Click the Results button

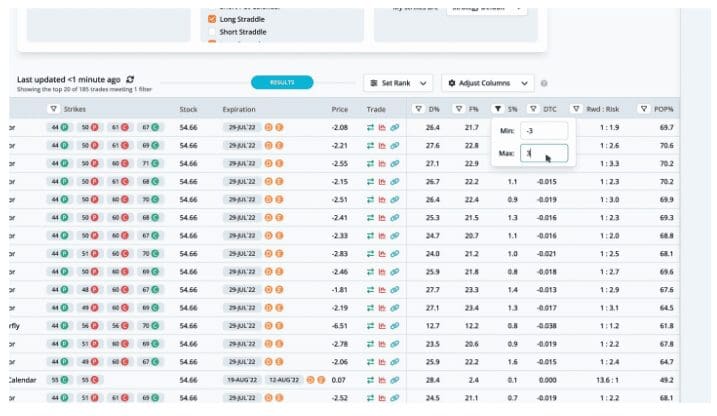pos(282,83)
